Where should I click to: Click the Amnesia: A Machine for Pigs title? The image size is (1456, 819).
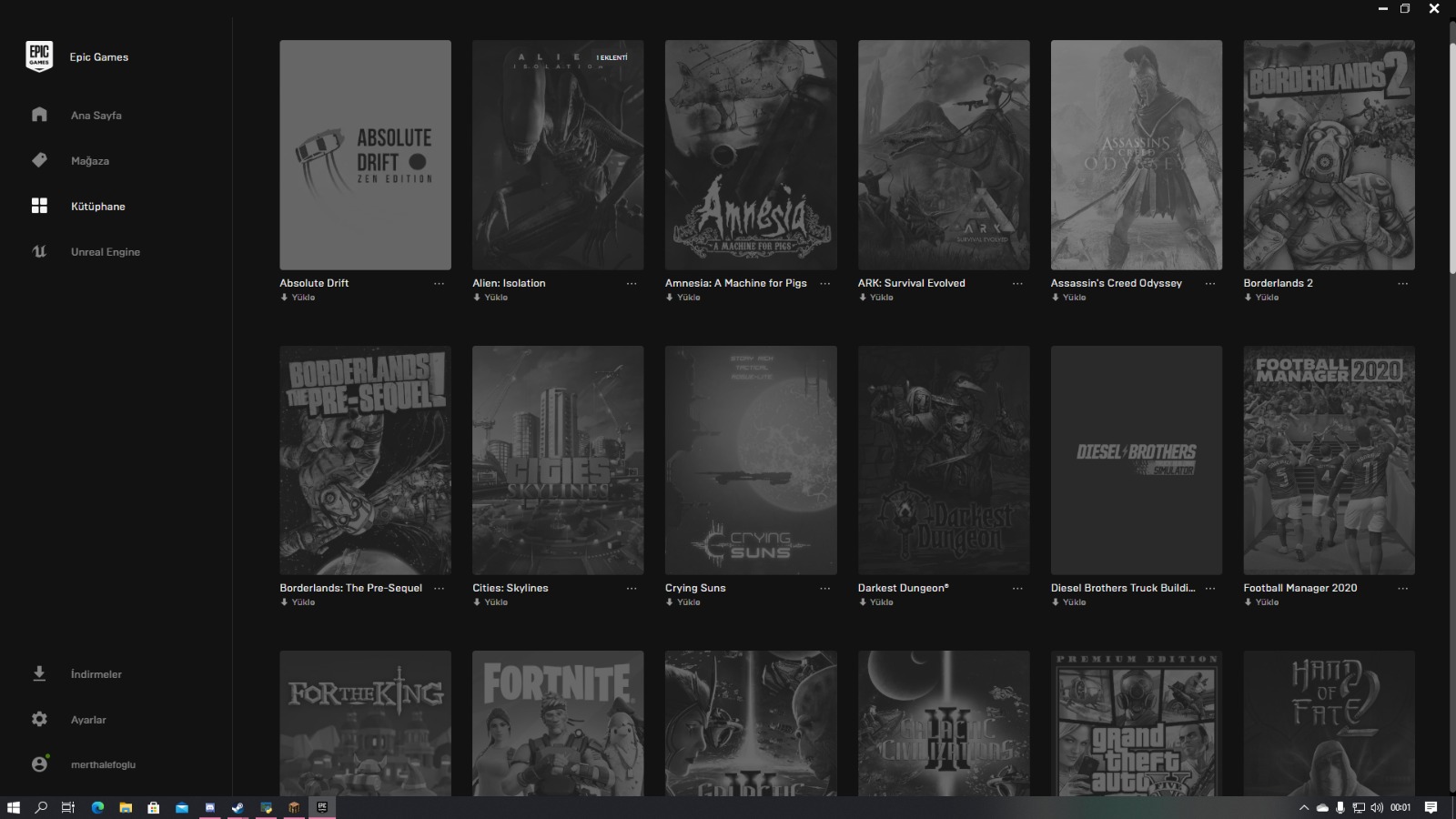[x=735, y=283]
